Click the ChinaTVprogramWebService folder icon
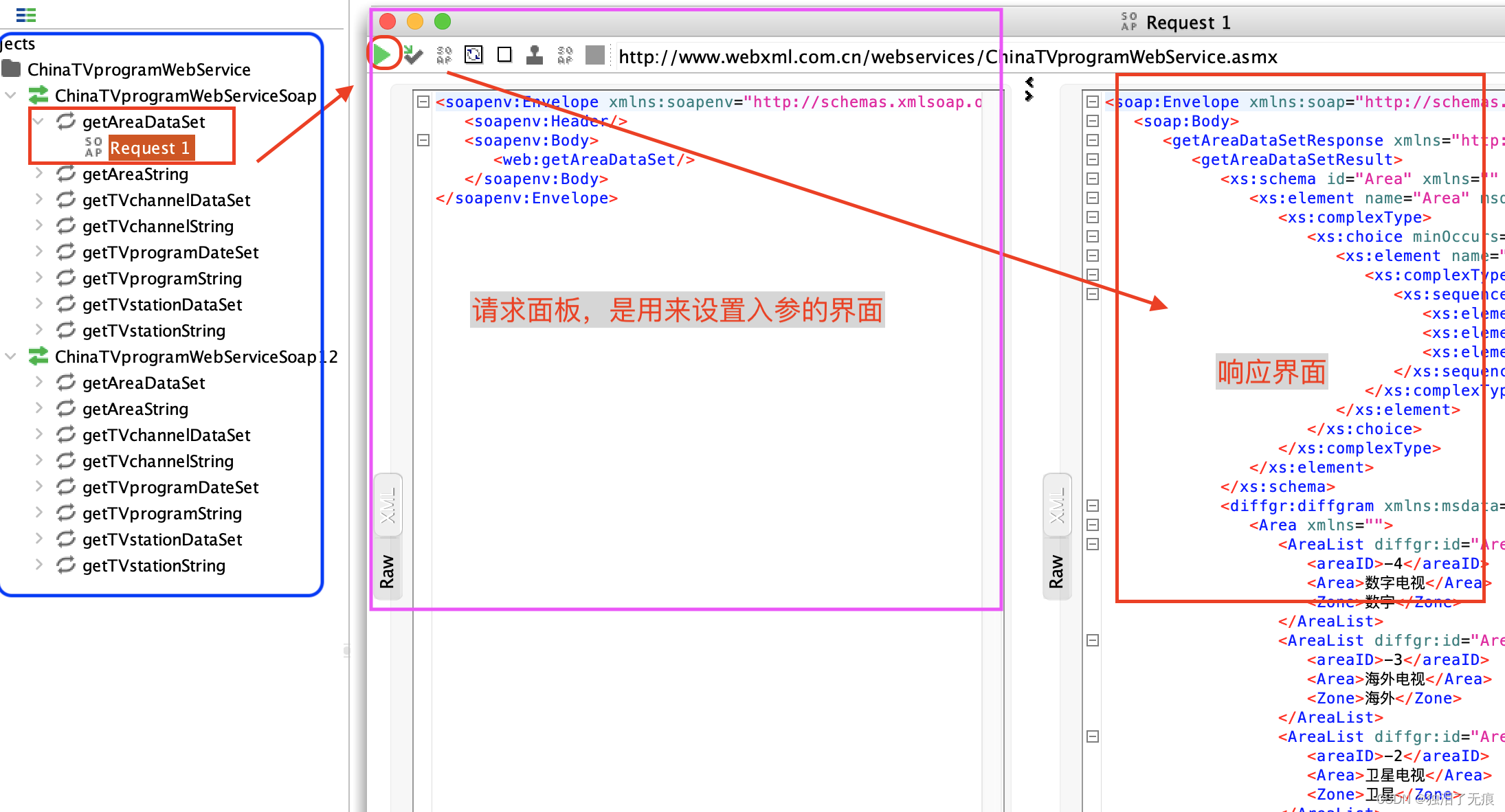Screen dimensions: 1505x812 (x=11, y=69)
